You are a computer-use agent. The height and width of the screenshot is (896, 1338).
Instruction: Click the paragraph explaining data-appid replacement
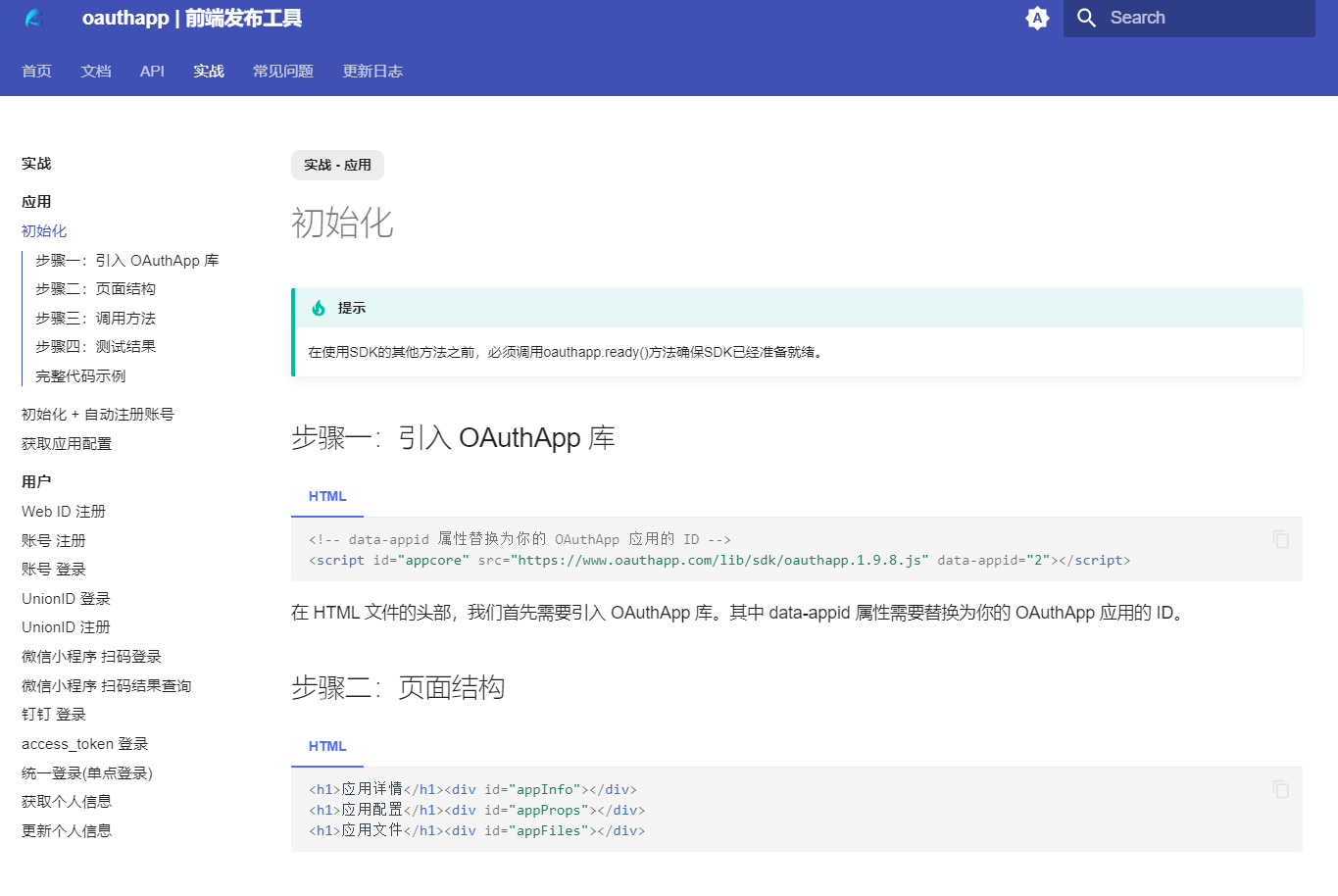(x=741, y=613)
